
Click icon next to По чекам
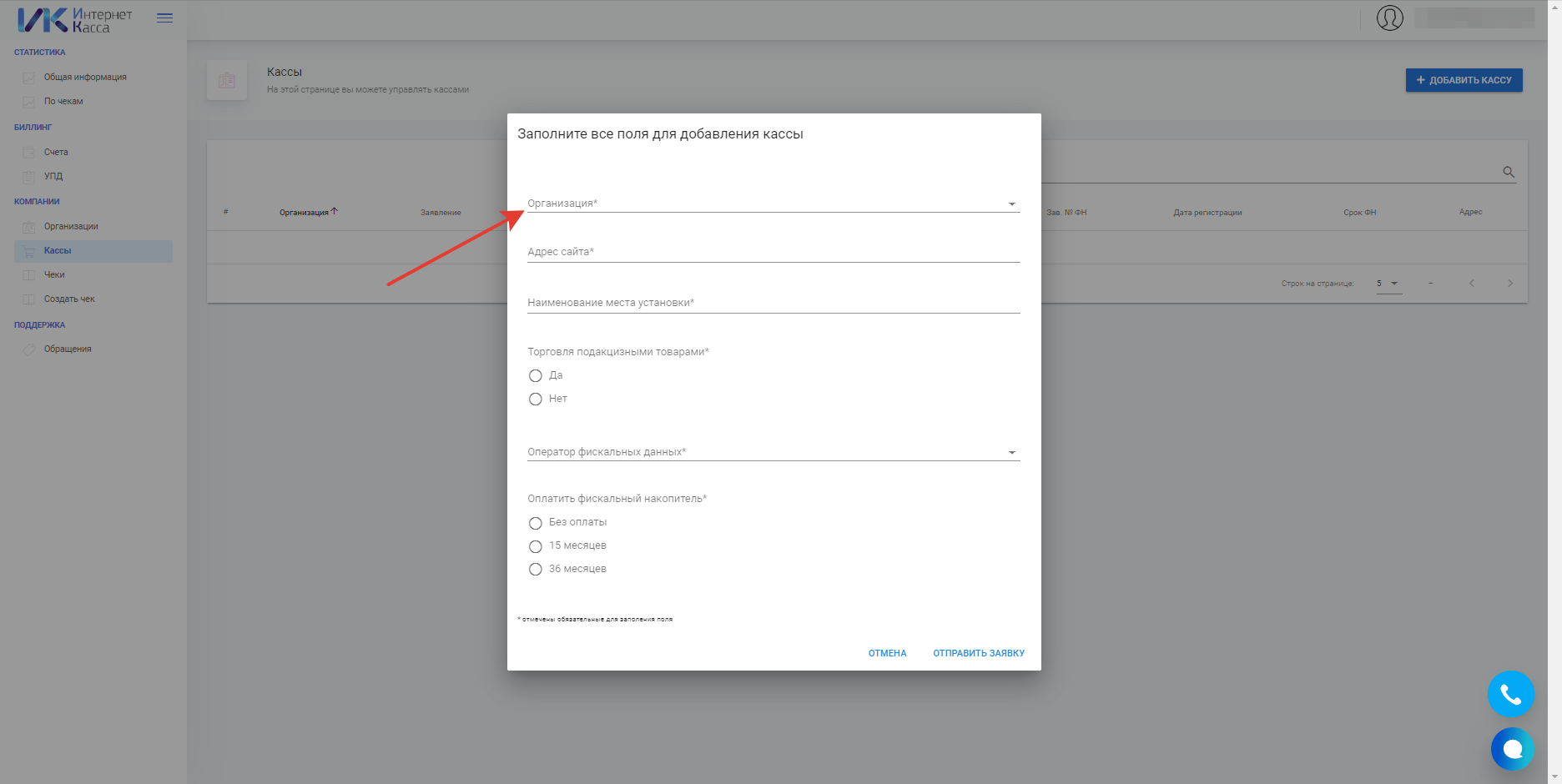click(x=29, y=102)
